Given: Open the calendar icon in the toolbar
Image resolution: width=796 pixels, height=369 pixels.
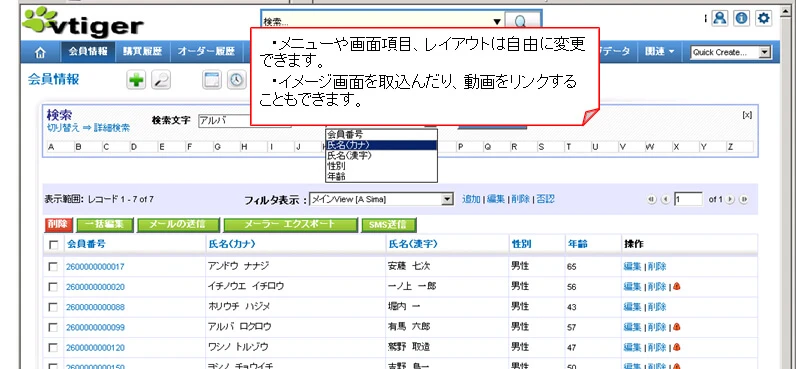Looking at the screenshot, I should pyautogui.click(x=211, y=80).
